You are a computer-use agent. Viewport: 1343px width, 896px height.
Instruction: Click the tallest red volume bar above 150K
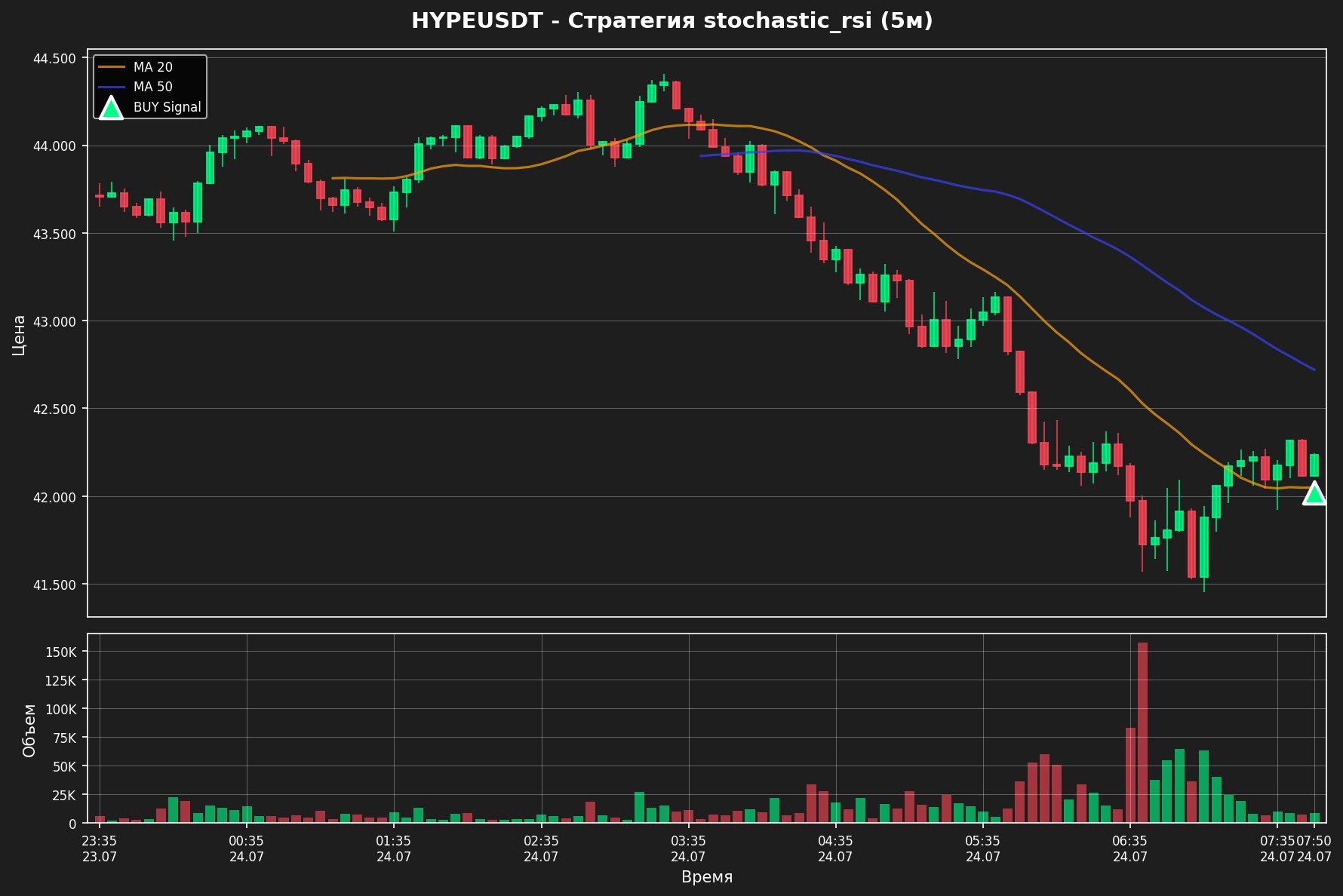1142,732
